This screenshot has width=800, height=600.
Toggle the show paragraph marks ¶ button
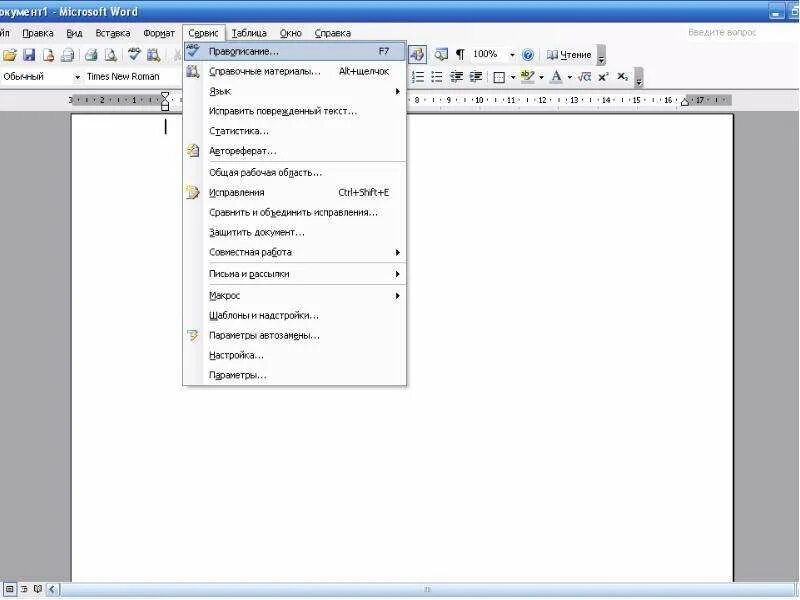point(460,55)
